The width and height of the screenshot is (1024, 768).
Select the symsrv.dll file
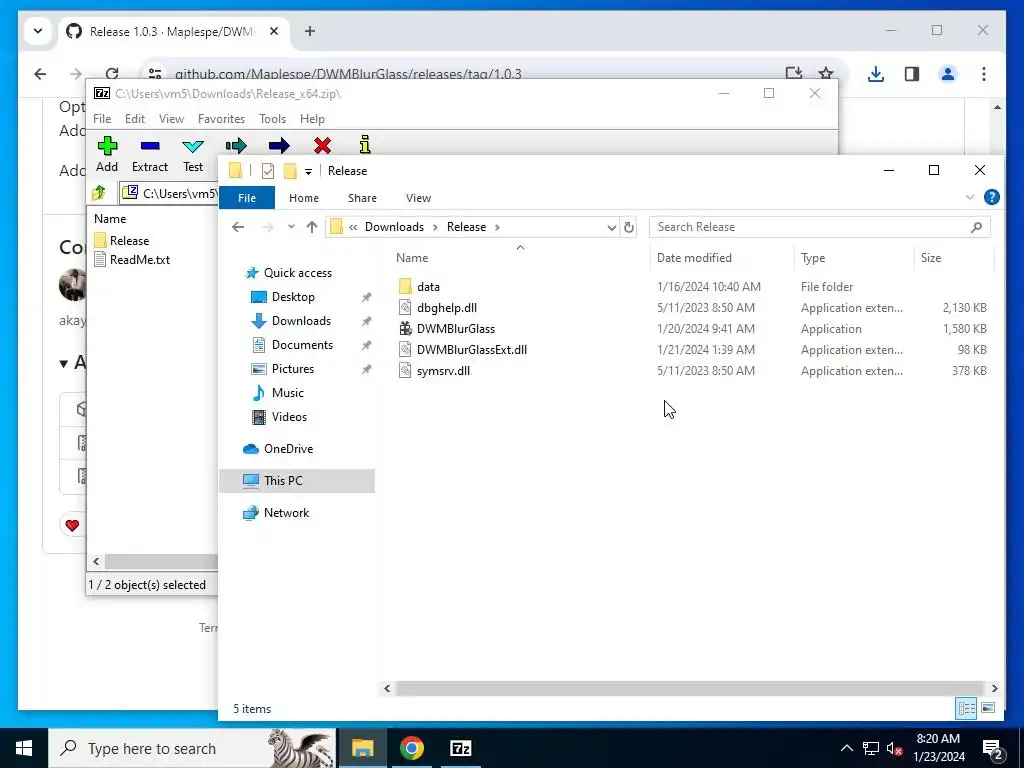click(x=443, y=370)
